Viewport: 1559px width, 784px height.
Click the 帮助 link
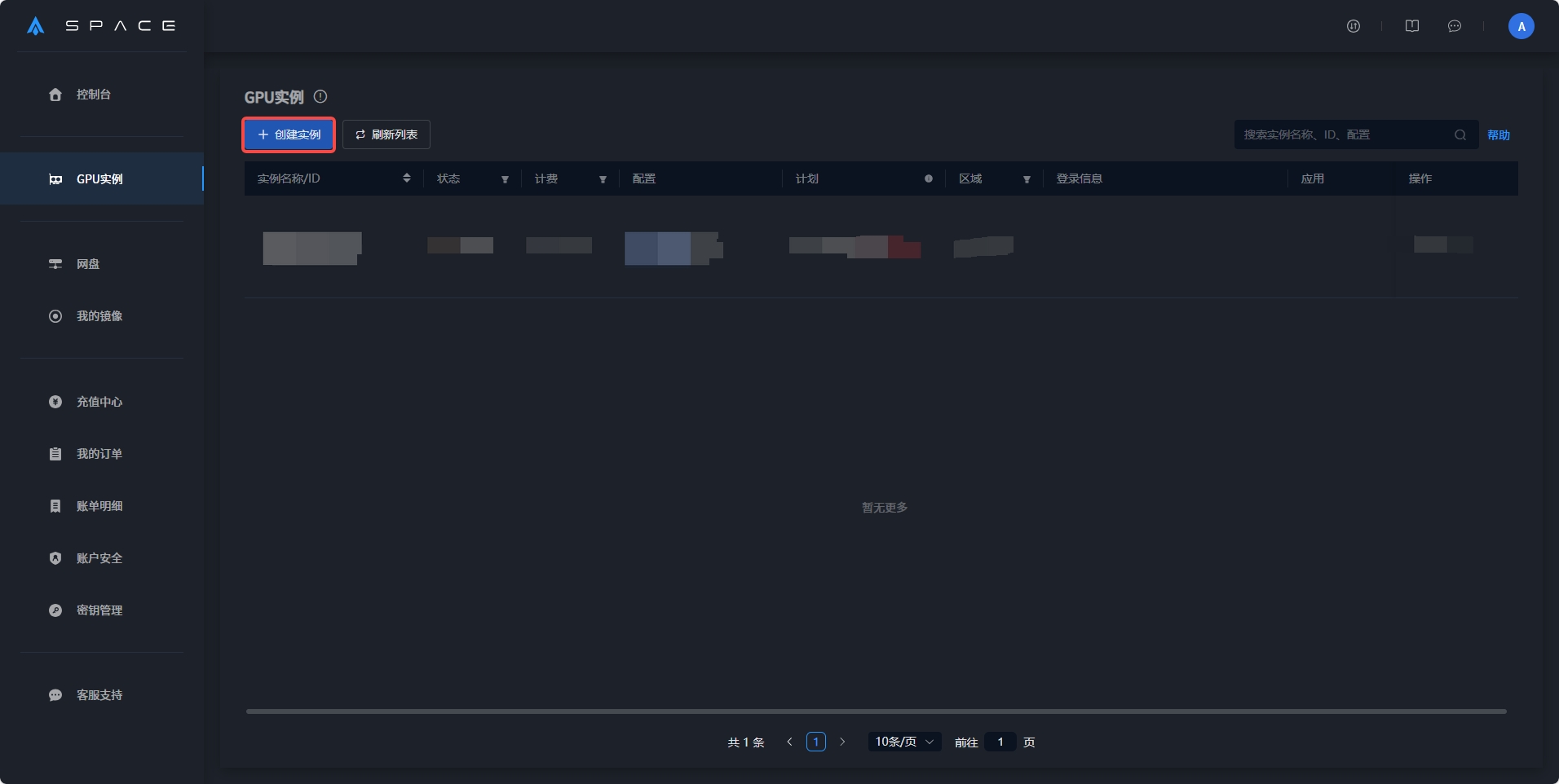pyautogui.click(x=1498, y=135)
